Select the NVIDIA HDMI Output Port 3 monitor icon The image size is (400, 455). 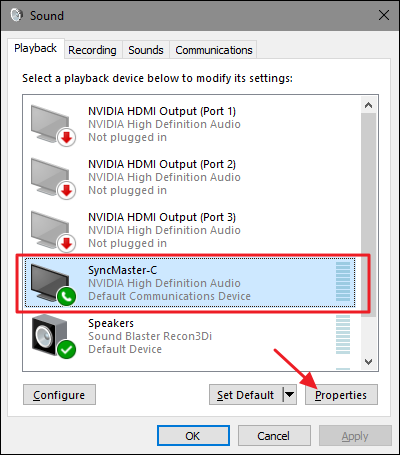(53, 231)
